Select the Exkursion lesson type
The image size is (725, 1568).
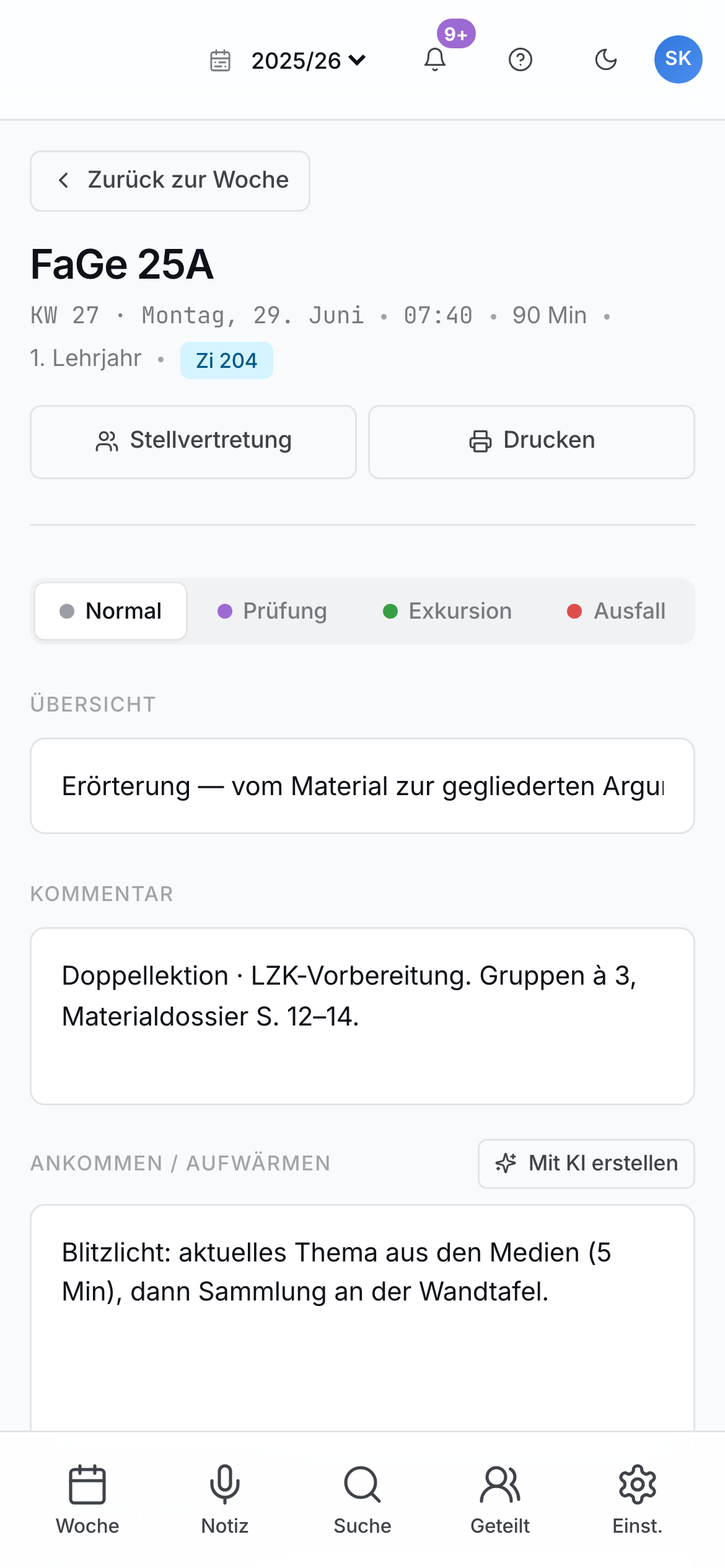tap(447, 611)
